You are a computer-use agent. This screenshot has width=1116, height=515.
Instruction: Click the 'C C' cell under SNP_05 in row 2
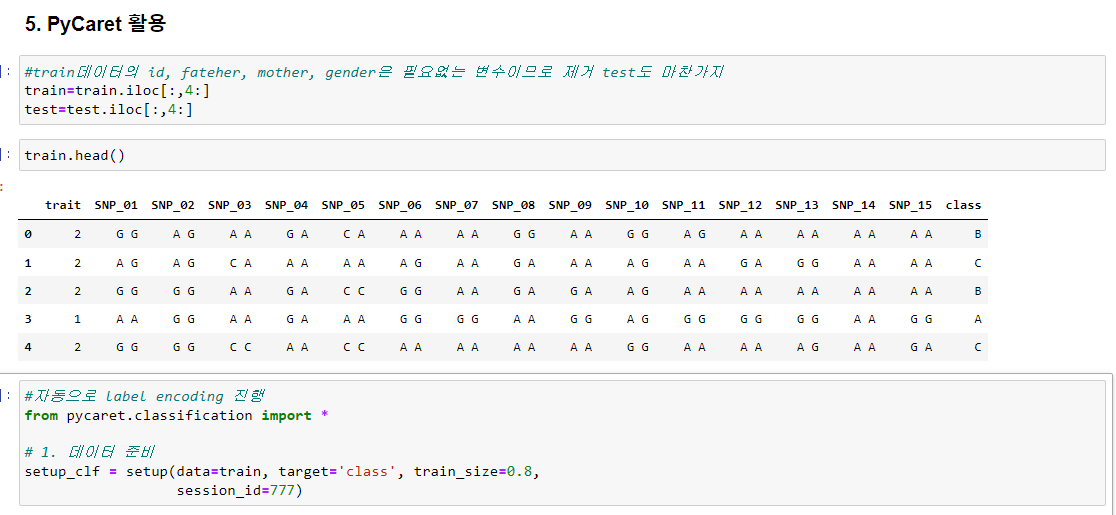pos(354,291)
